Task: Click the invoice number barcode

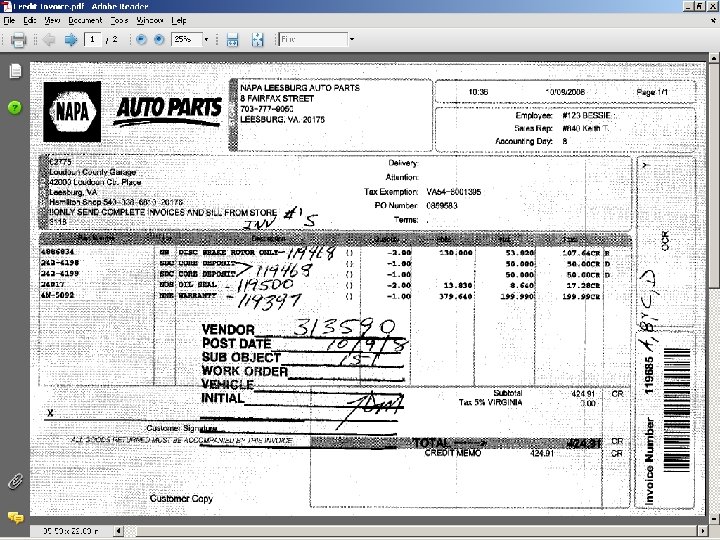Action: click(676, 410)
